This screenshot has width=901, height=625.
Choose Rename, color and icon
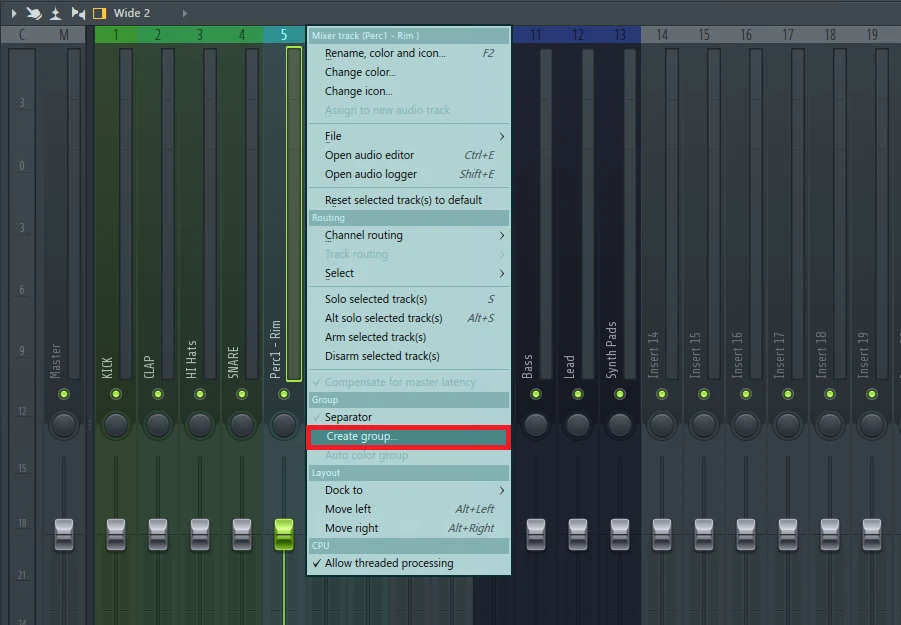click(x=385, y=53)
